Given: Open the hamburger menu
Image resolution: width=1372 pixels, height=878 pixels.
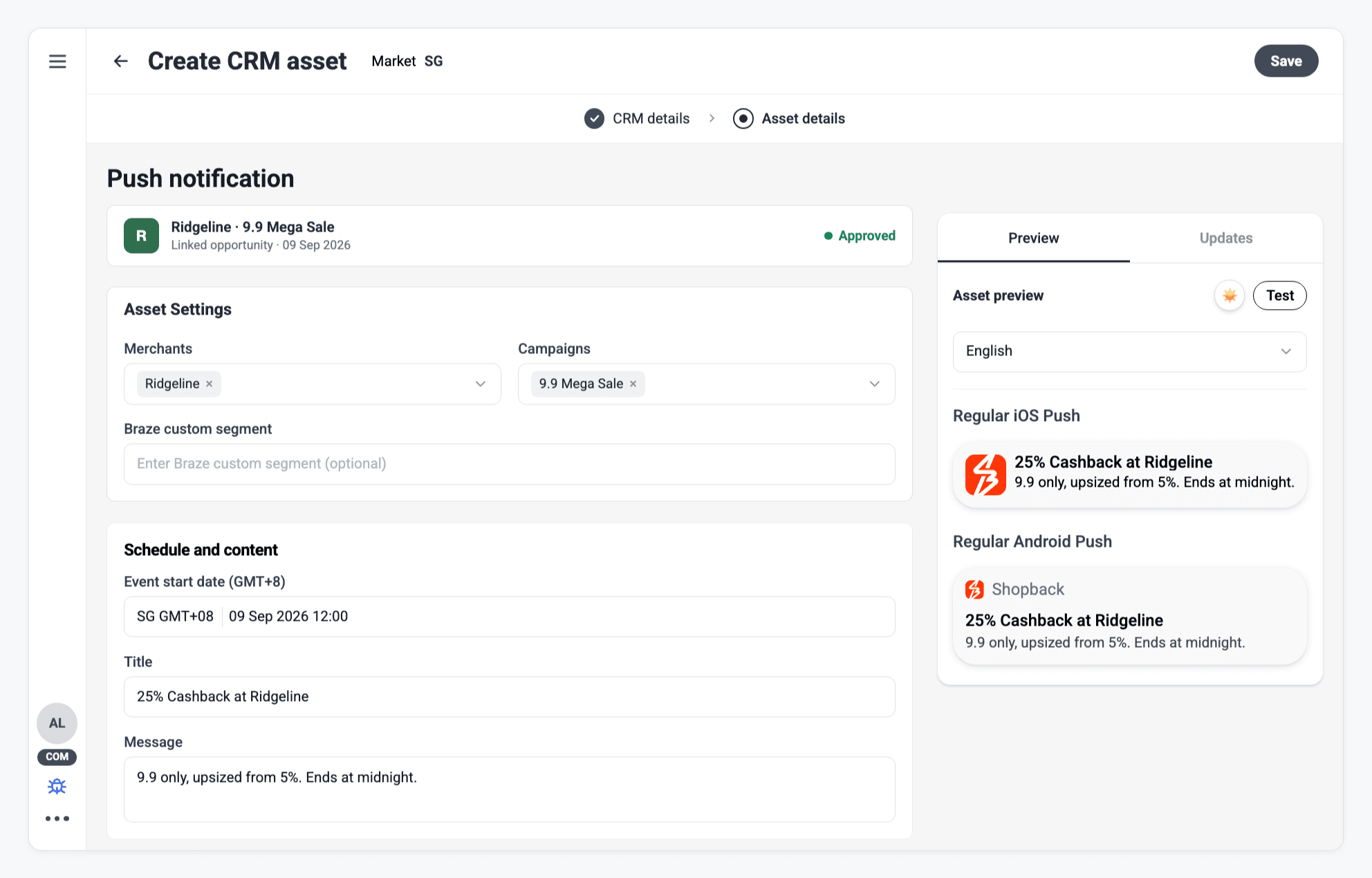Looking at the screenshot, I should (x=57, y=62).
